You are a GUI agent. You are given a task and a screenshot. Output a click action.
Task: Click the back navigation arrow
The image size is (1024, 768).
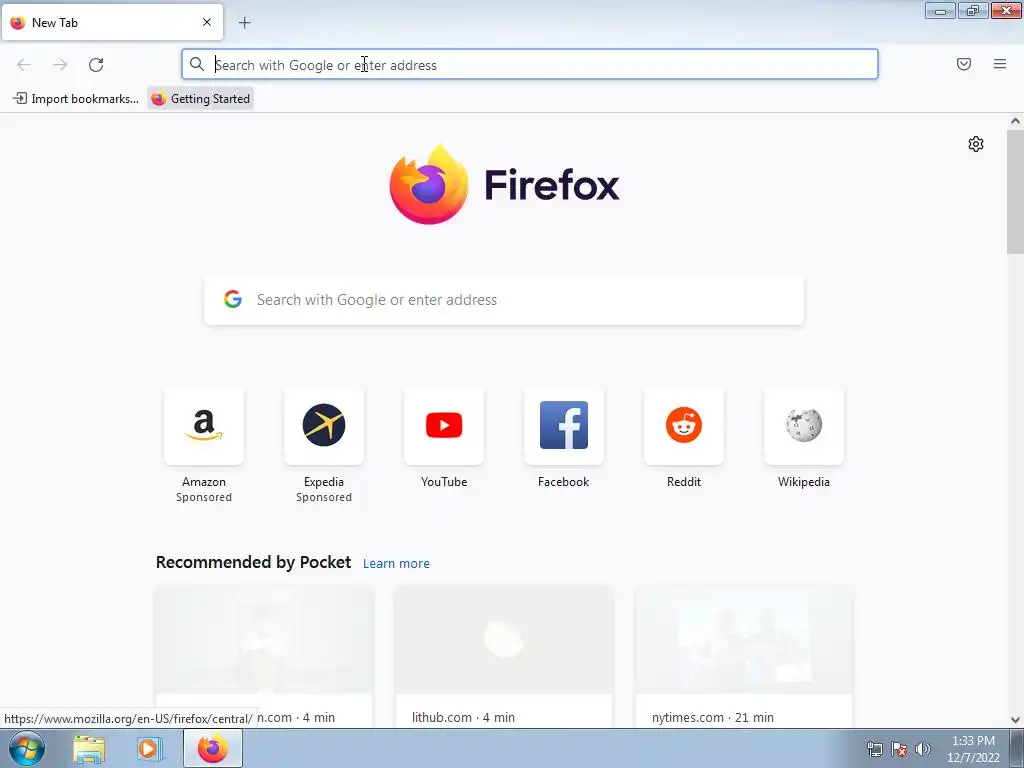coord(24,65)
